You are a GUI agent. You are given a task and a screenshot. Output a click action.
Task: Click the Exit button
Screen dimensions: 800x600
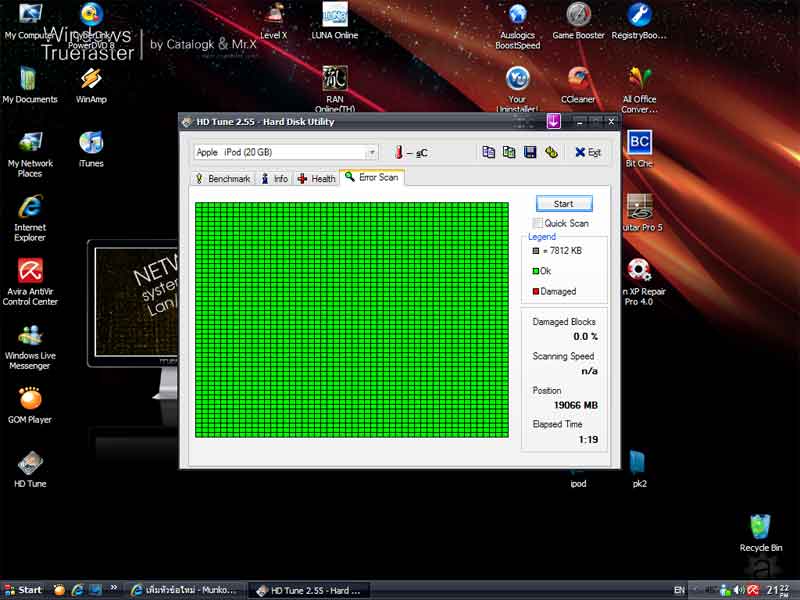587,152
